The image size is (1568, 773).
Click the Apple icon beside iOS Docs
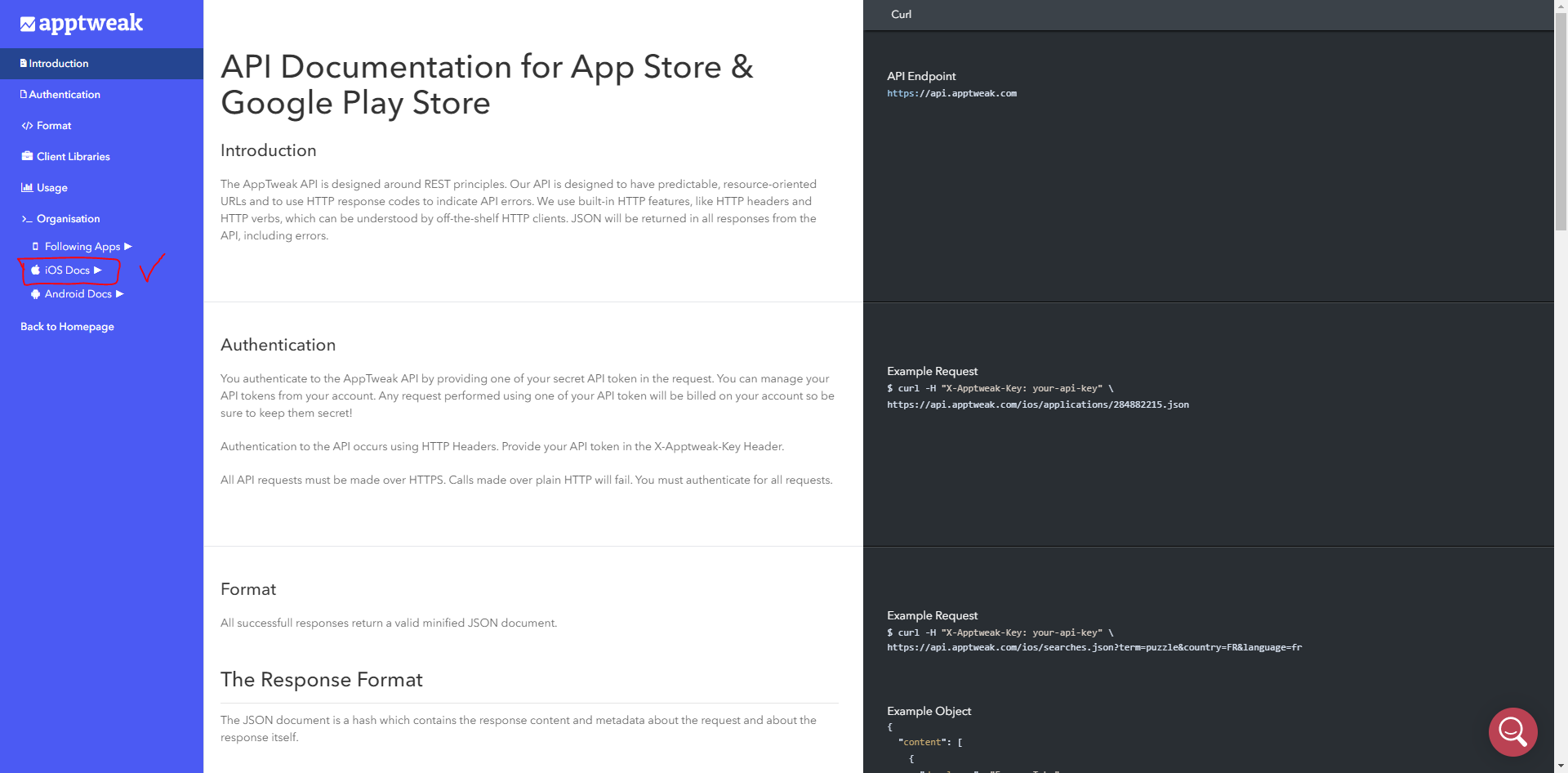pos(35,270)
